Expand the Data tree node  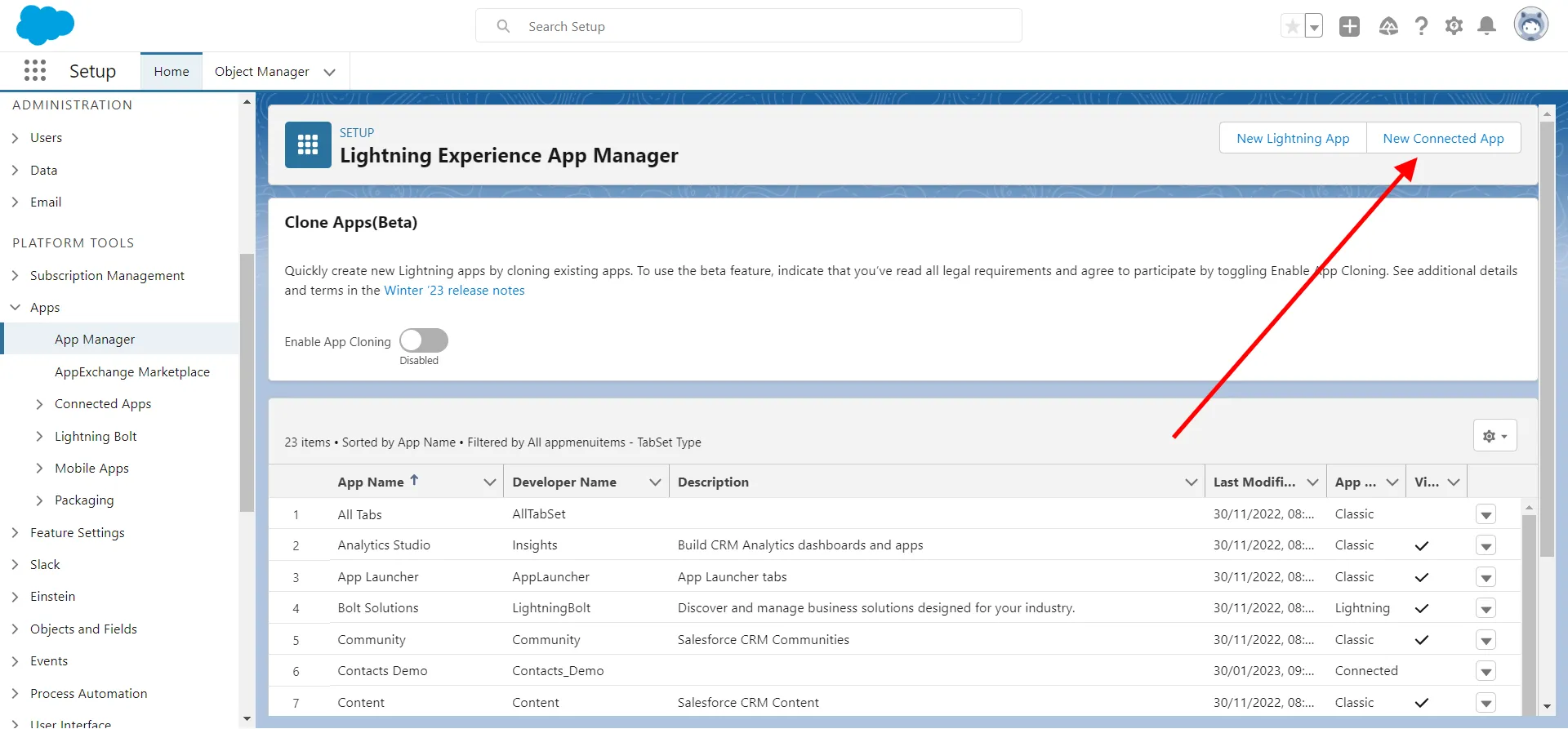(x=15, y=170)
